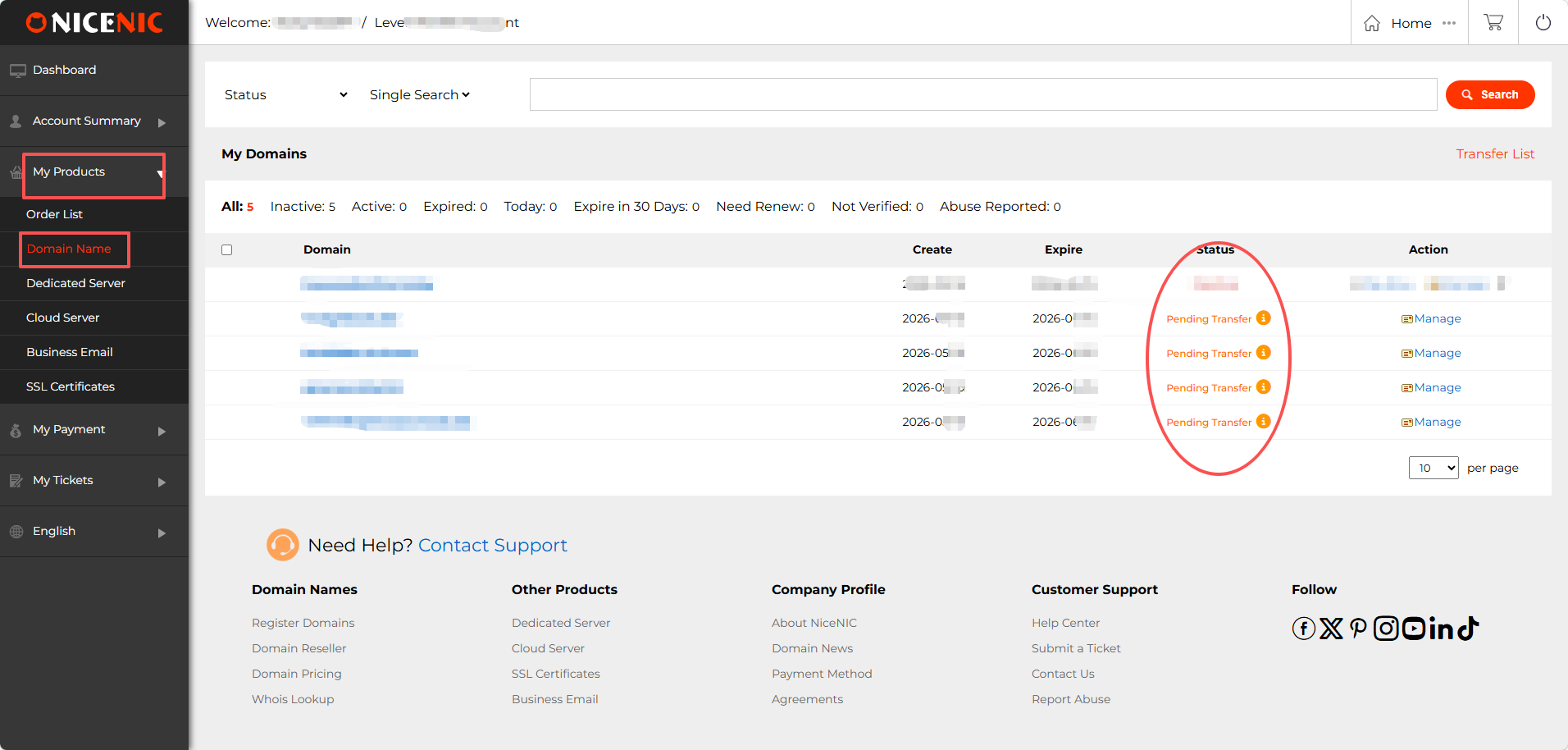Expand My Tickets with its arrow

(162, 482)
